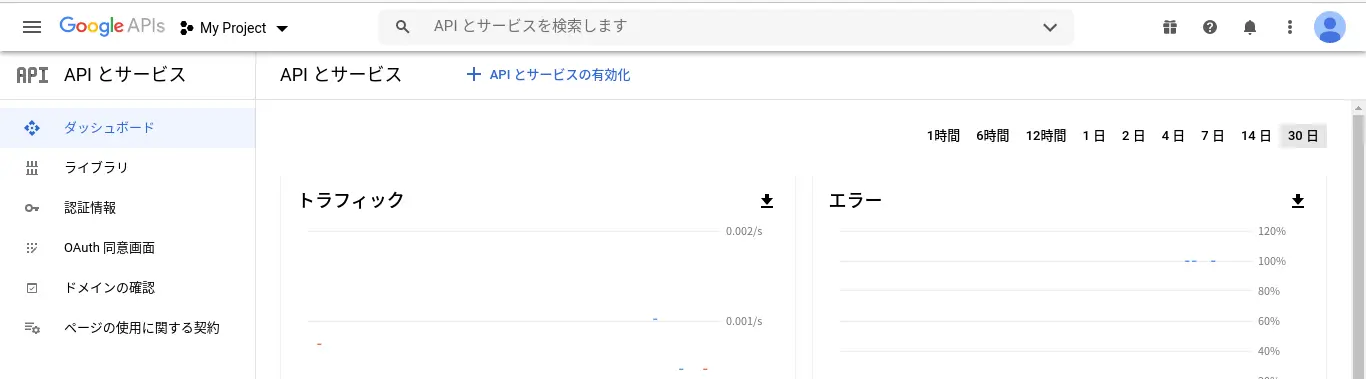Expand the My Project selector dropdown
Screen dimensions: 1366x379
coord(234,28)
